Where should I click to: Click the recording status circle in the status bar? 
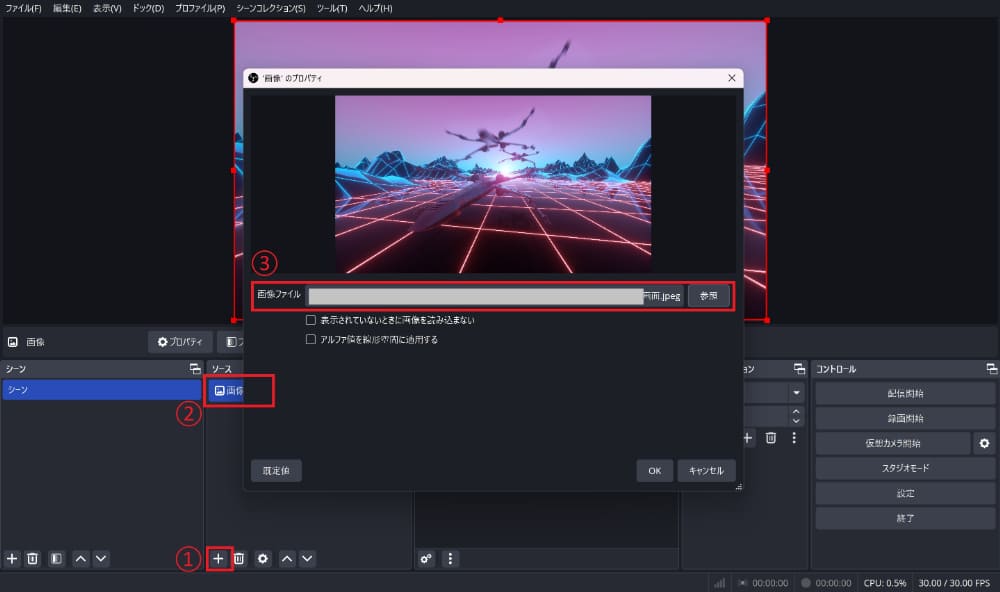tap(805, 583)
